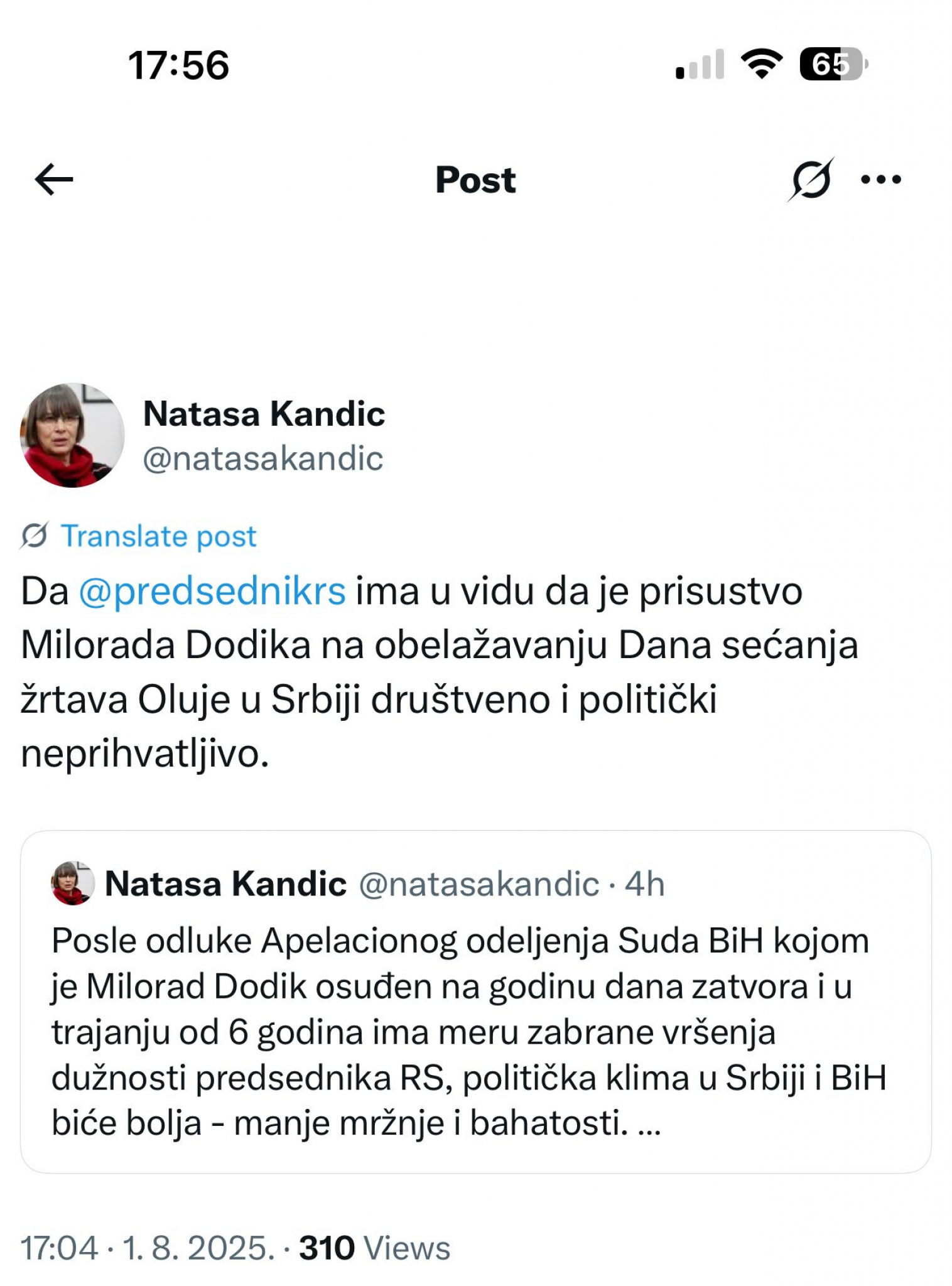This screenshot has height=1286, width=952.
Task: Tap the @natasakandic handle under the name
Action: click(260, 460)
